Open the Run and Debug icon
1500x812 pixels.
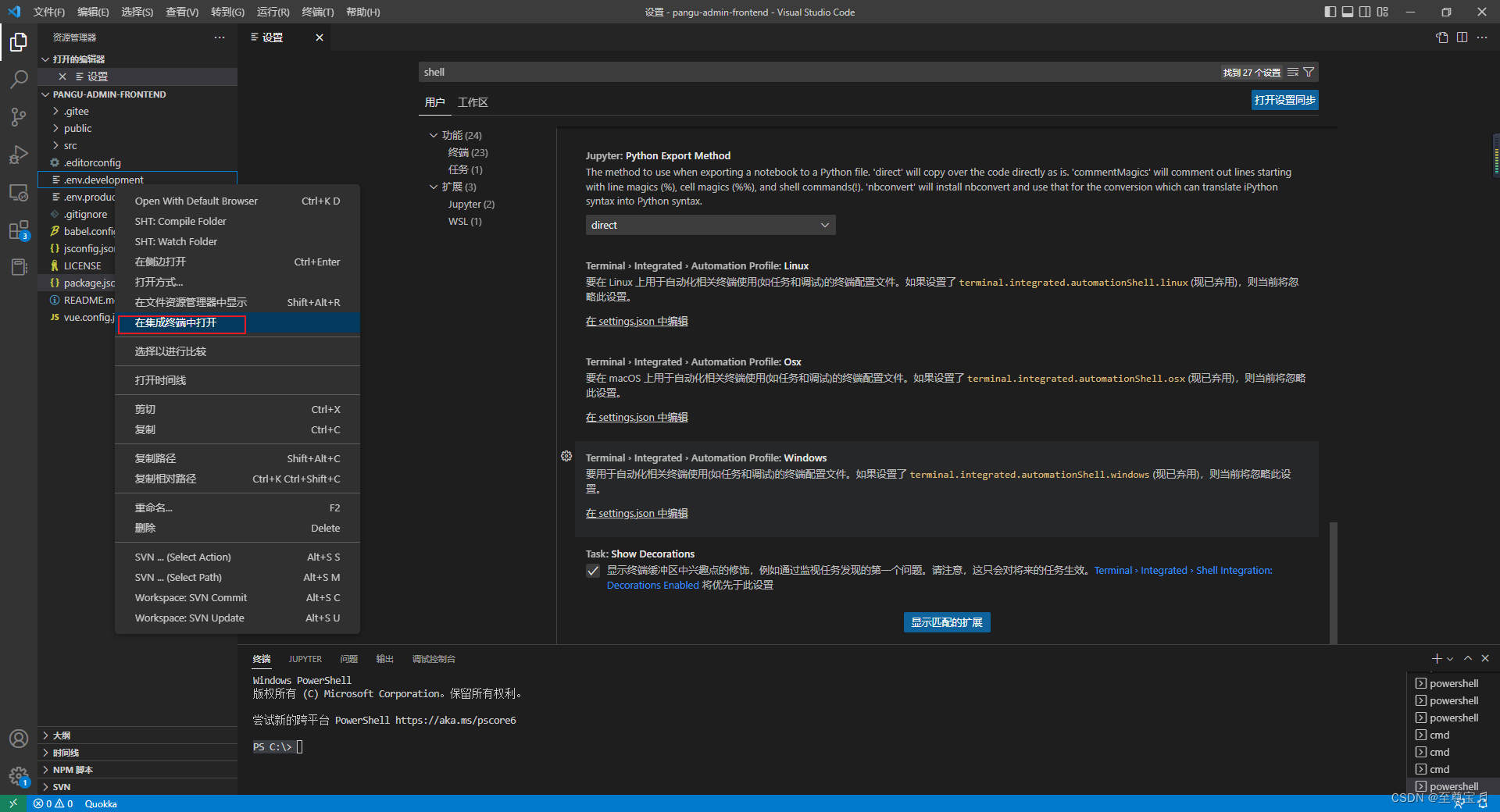(19, 155)
